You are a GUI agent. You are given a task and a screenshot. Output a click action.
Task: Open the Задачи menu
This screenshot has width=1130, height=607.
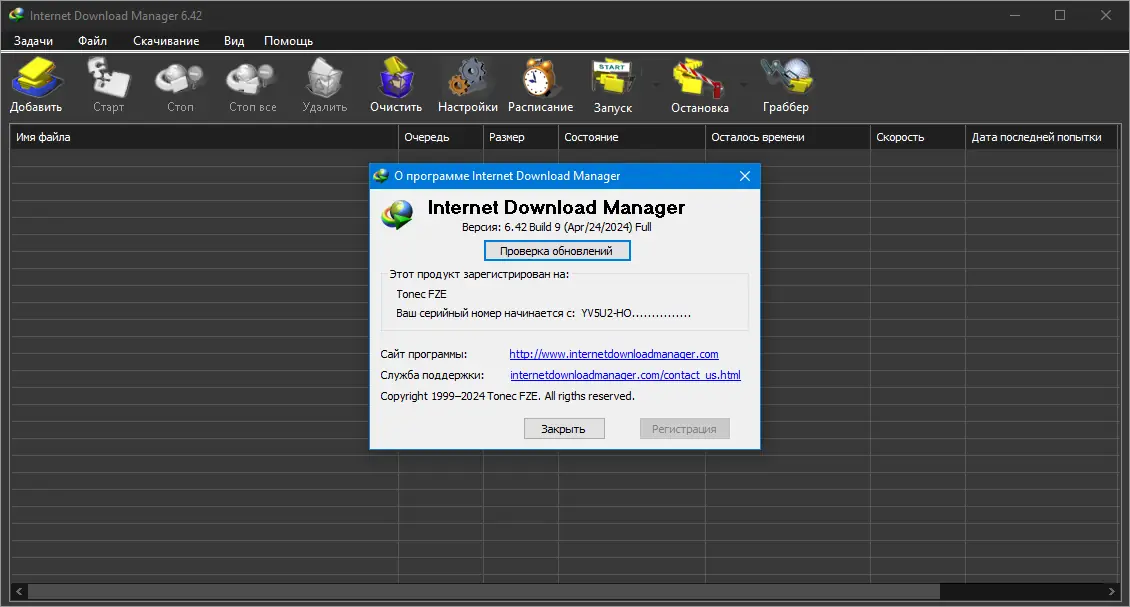click(33, 41)
